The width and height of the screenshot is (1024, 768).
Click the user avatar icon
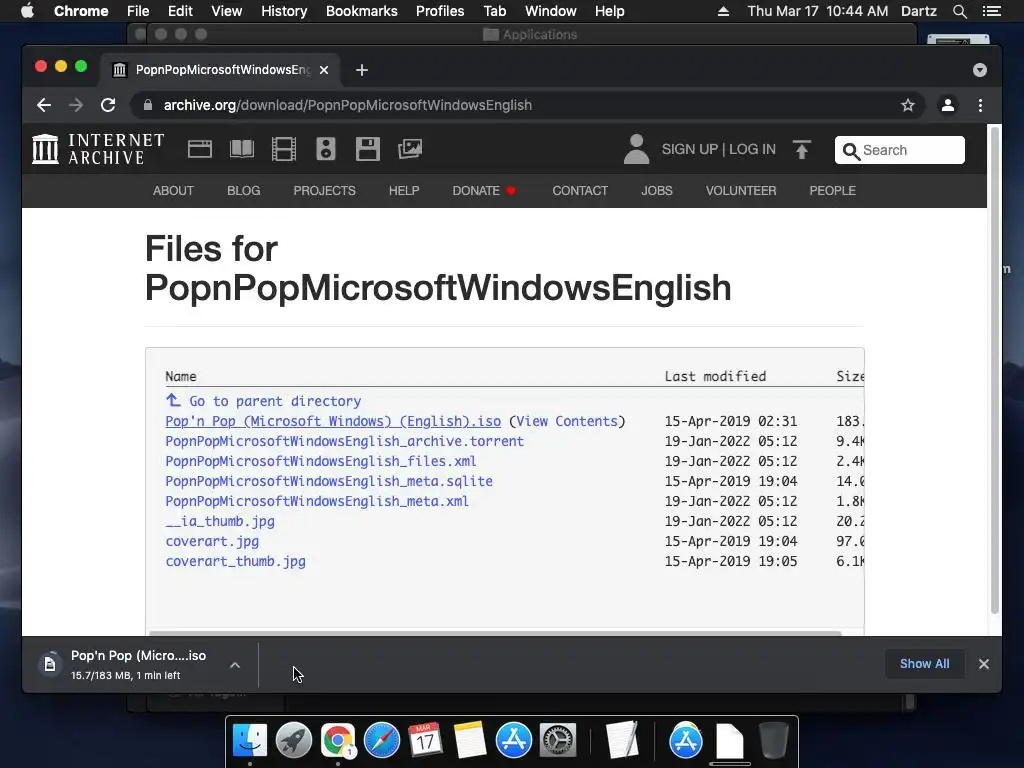pos(636,149)
